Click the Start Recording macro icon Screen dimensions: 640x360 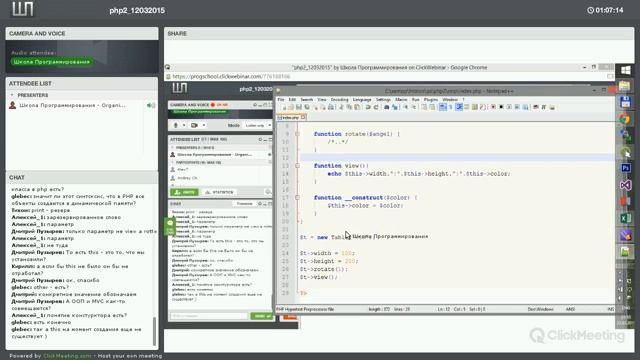493,107
